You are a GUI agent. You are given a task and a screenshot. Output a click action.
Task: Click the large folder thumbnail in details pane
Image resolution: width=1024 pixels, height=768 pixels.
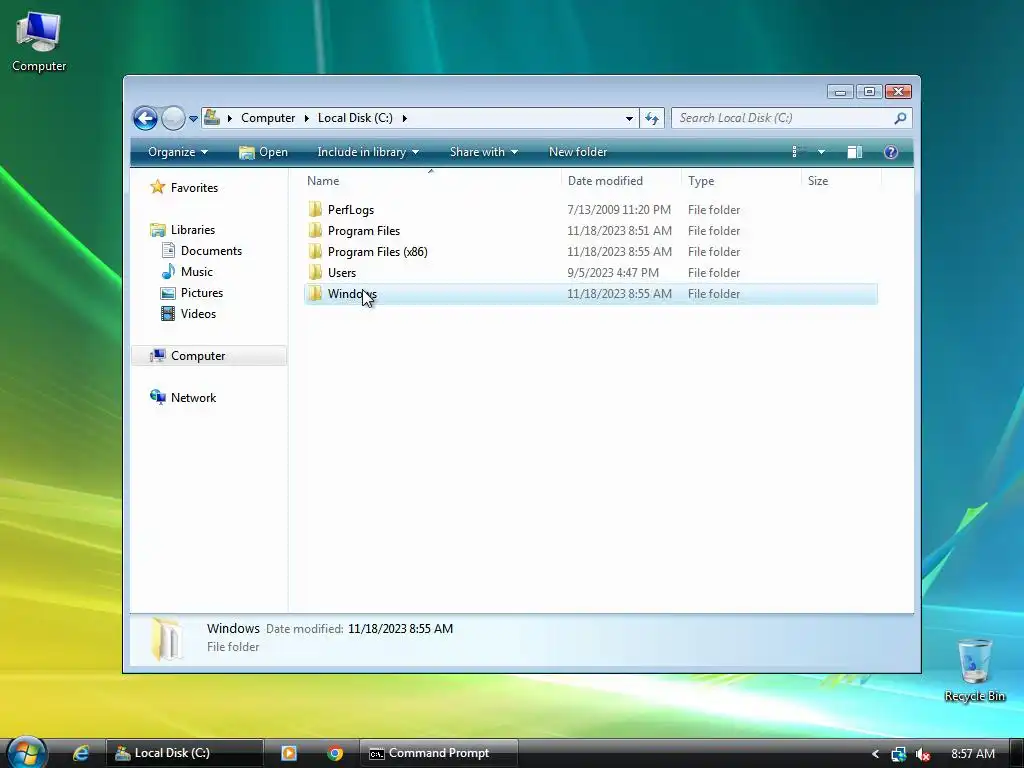(167, 639)
